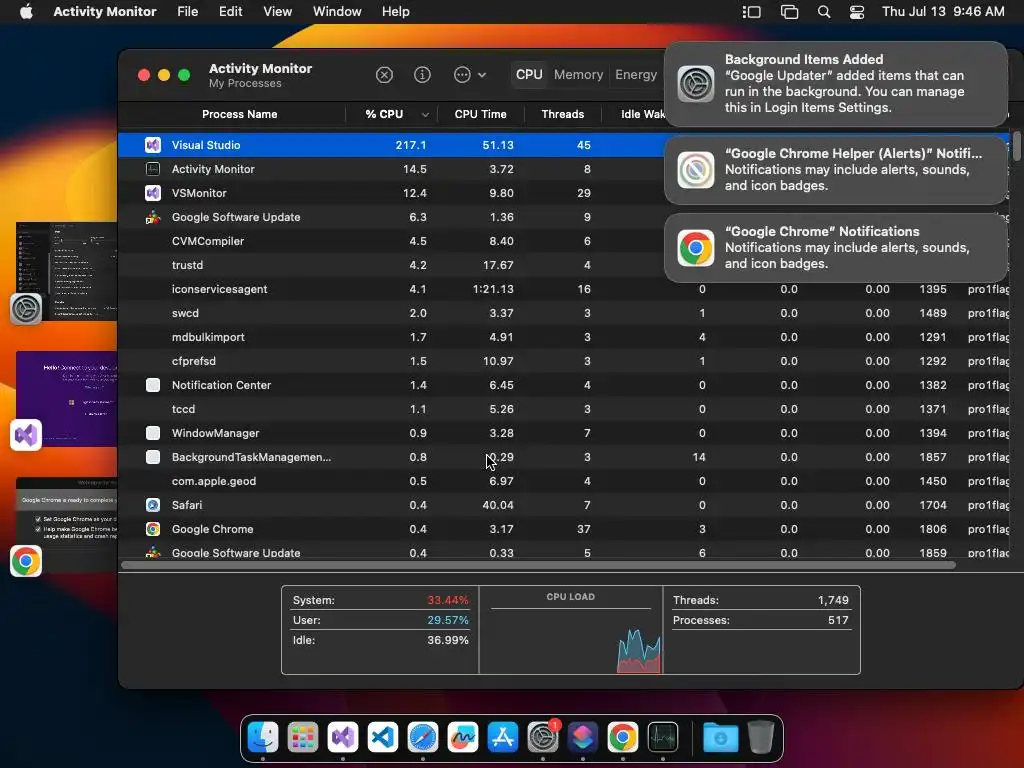Click the BackgroundTaskManagement process icon

click(x=153, y=457)
